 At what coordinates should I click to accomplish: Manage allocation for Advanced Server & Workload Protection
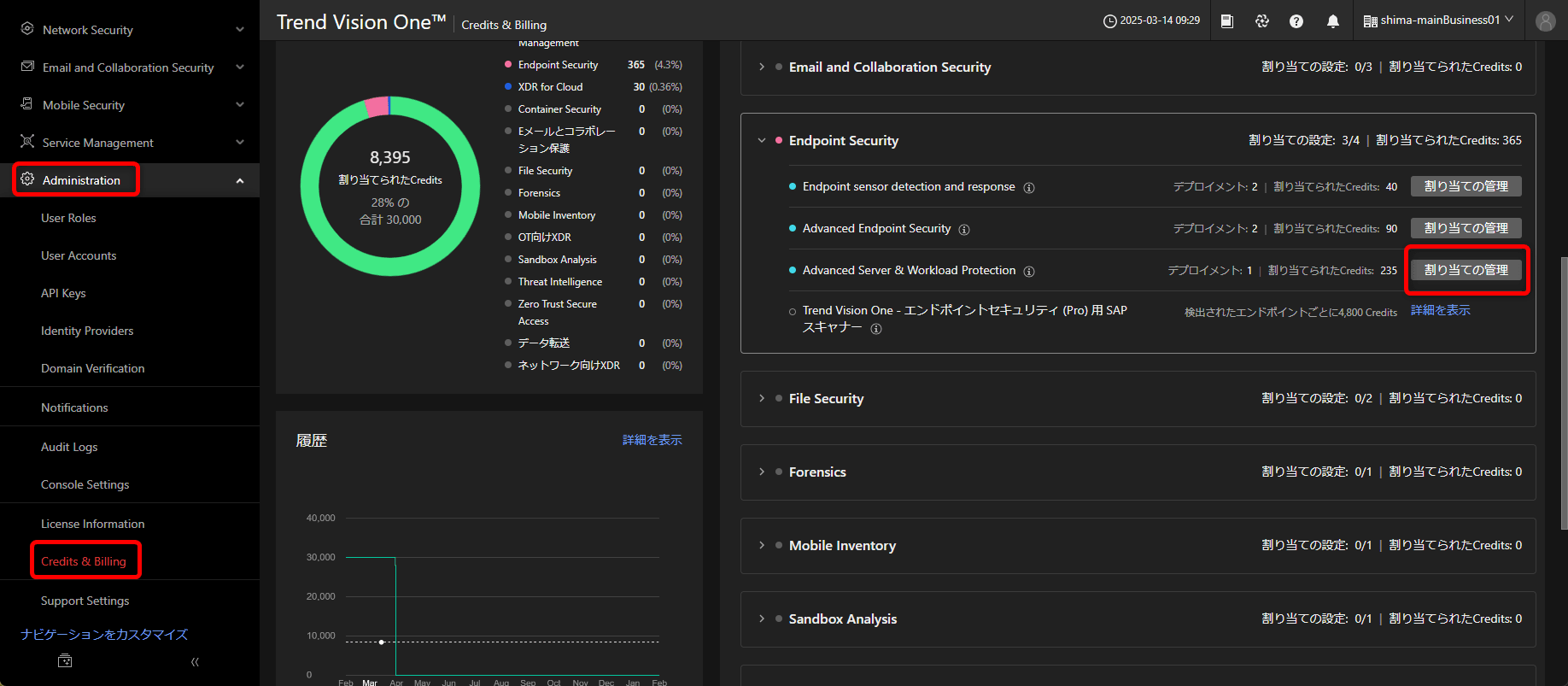point(1466,270)
